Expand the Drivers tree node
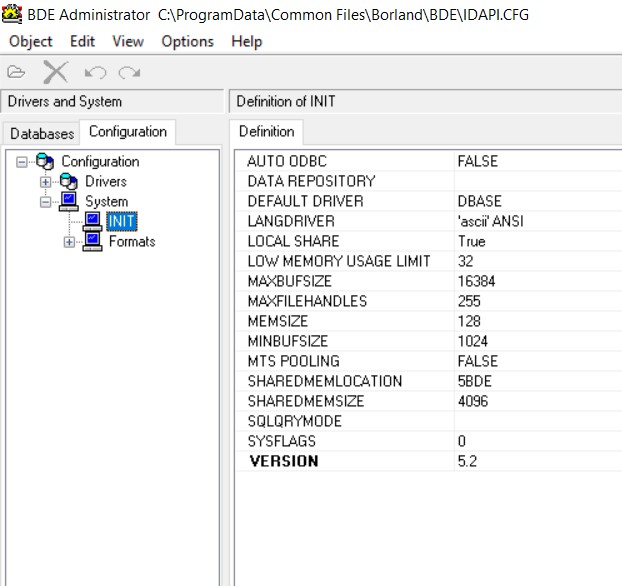 tap(45, 182)
